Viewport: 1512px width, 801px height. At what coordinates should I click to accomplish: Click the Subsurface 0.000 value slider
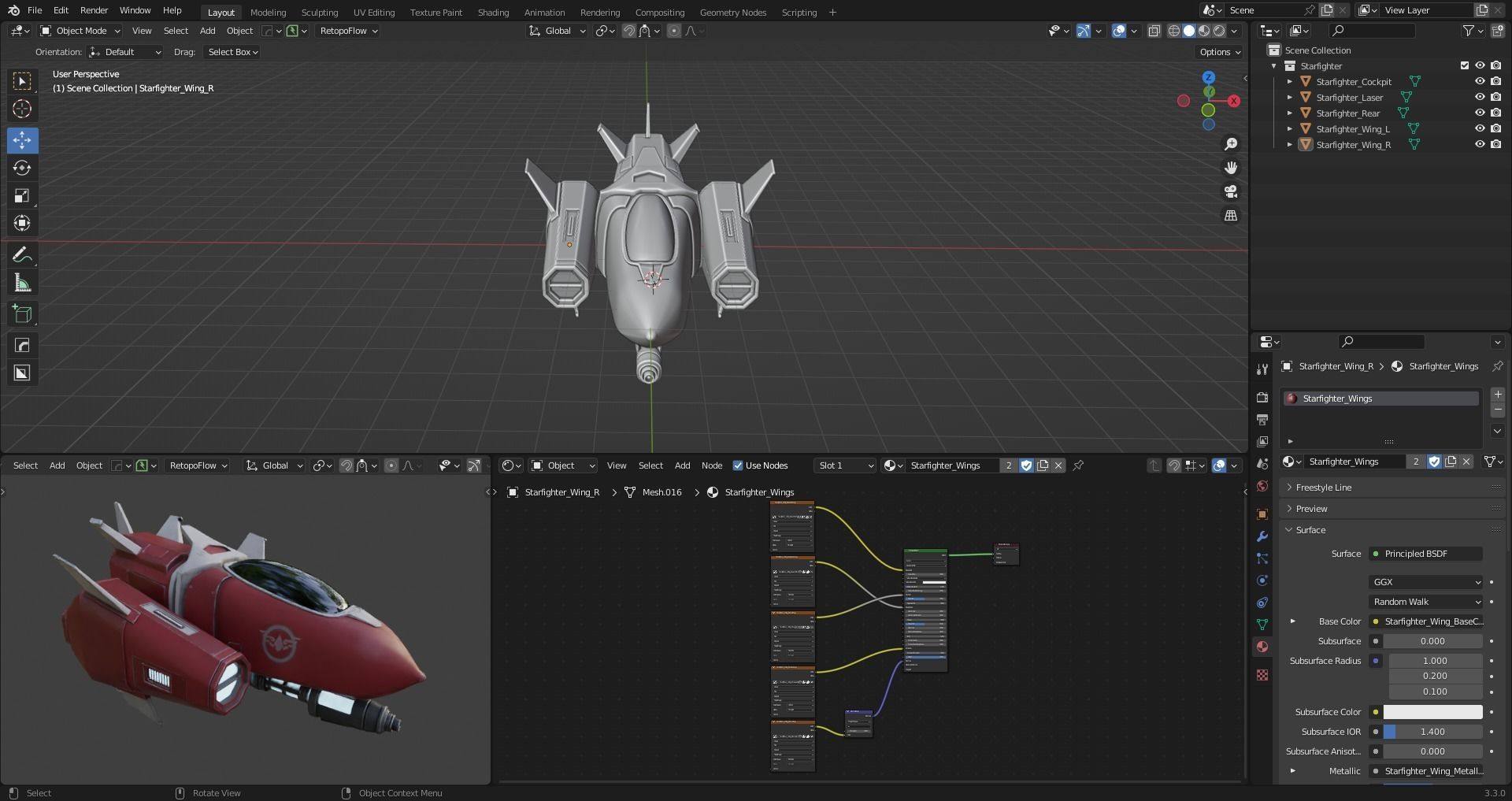(x=1432, y=641)
